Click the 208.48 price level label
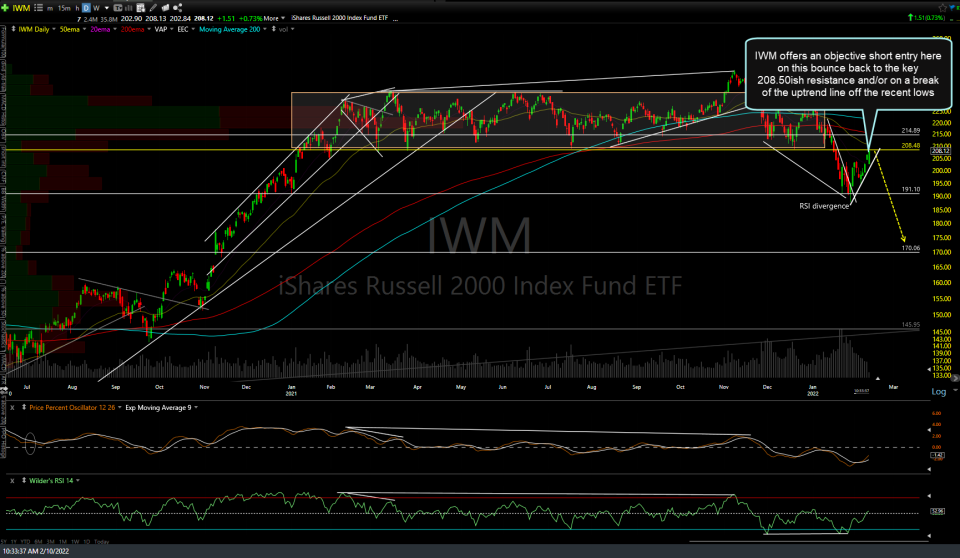Image resolution: width=960 pixels, height=558 pixels. click(910, 146)
